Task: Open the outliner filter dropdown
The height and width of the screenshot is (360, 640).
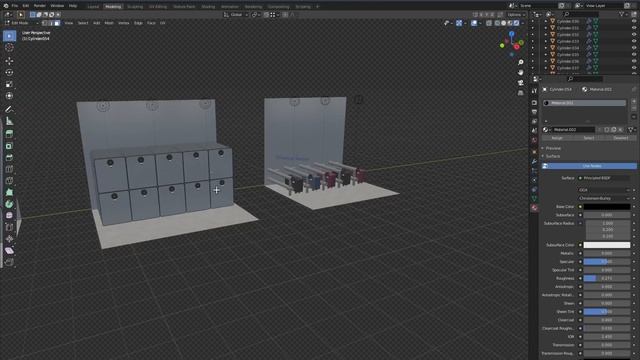Action: click(x=623, y=14)
